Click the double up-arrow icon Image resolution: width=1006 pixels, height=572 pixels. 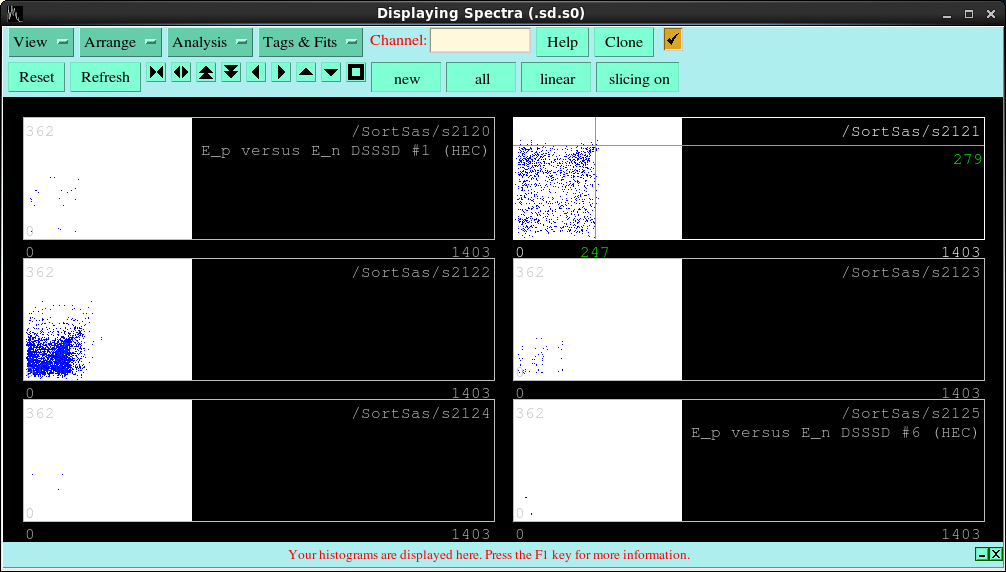(206, 72)
